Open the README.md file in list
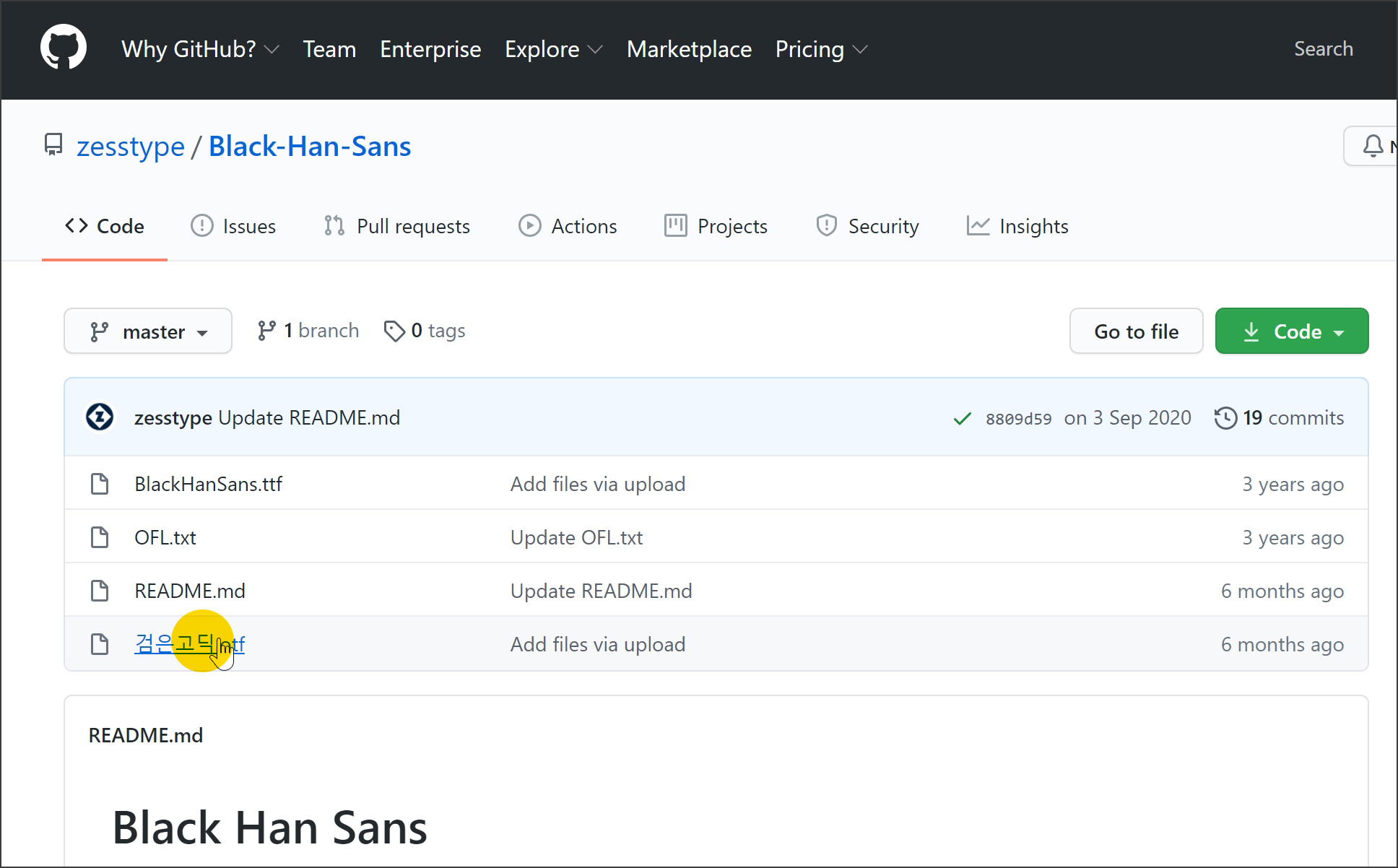The height and width of the screenshot is (868, 1398). tap(190, 591)
